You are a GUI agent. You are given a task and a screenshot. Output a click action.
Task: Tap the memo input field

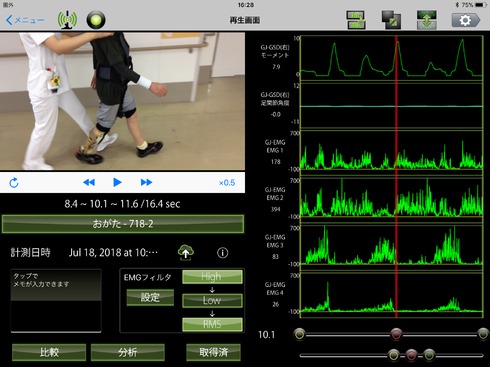point(56,301)
